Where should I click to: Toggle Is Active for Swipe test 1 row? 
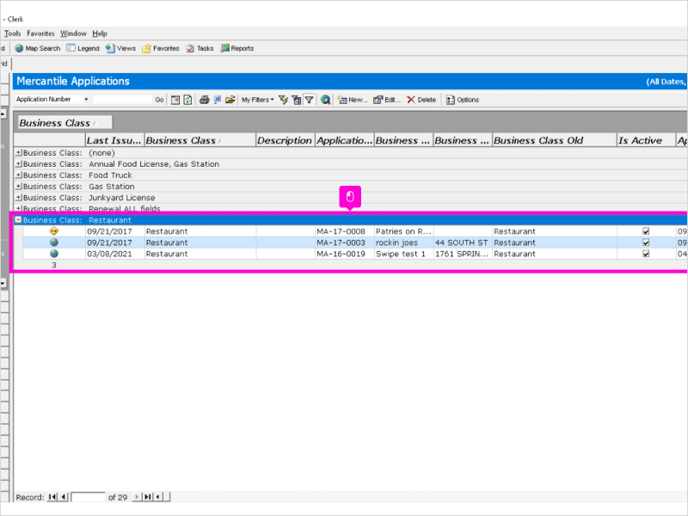click(646, 254)
